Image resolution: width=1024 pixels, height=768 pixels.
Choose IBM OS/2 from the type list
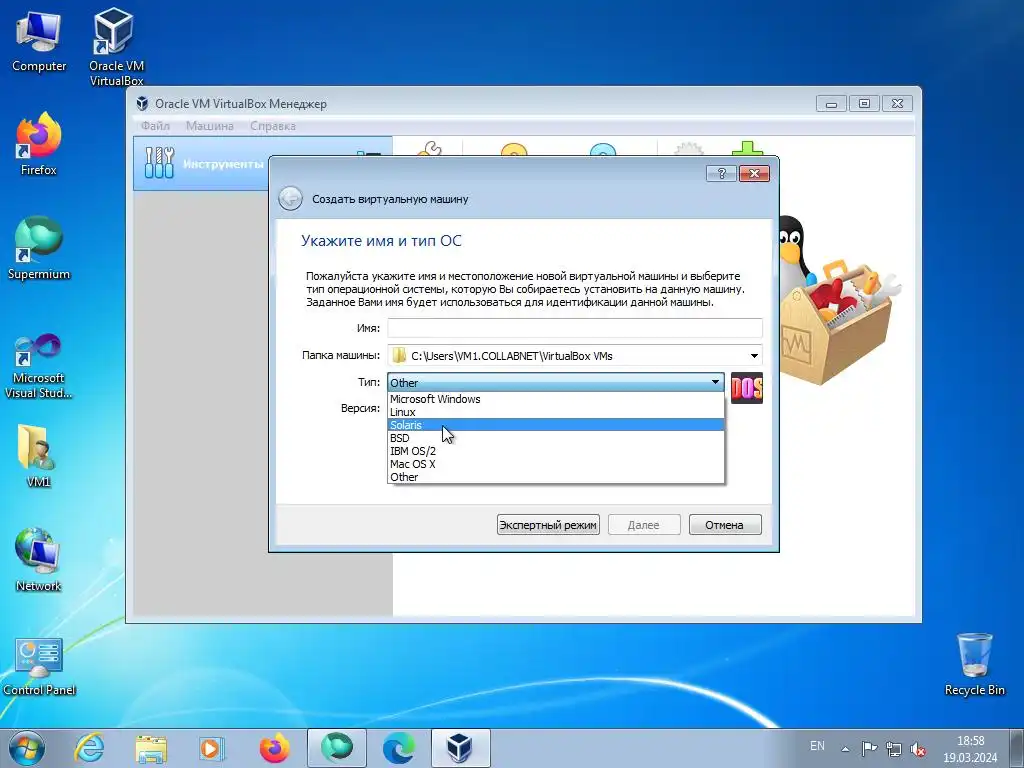pos(556,451)
